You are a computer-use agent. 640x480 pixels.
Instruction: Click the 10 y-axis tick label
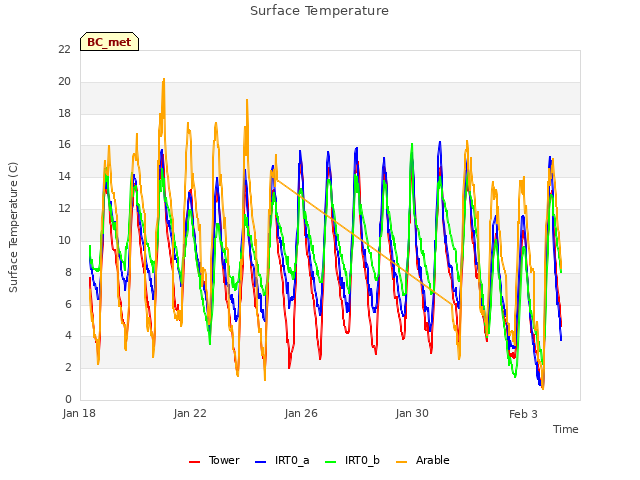click(x=64, y=240)
